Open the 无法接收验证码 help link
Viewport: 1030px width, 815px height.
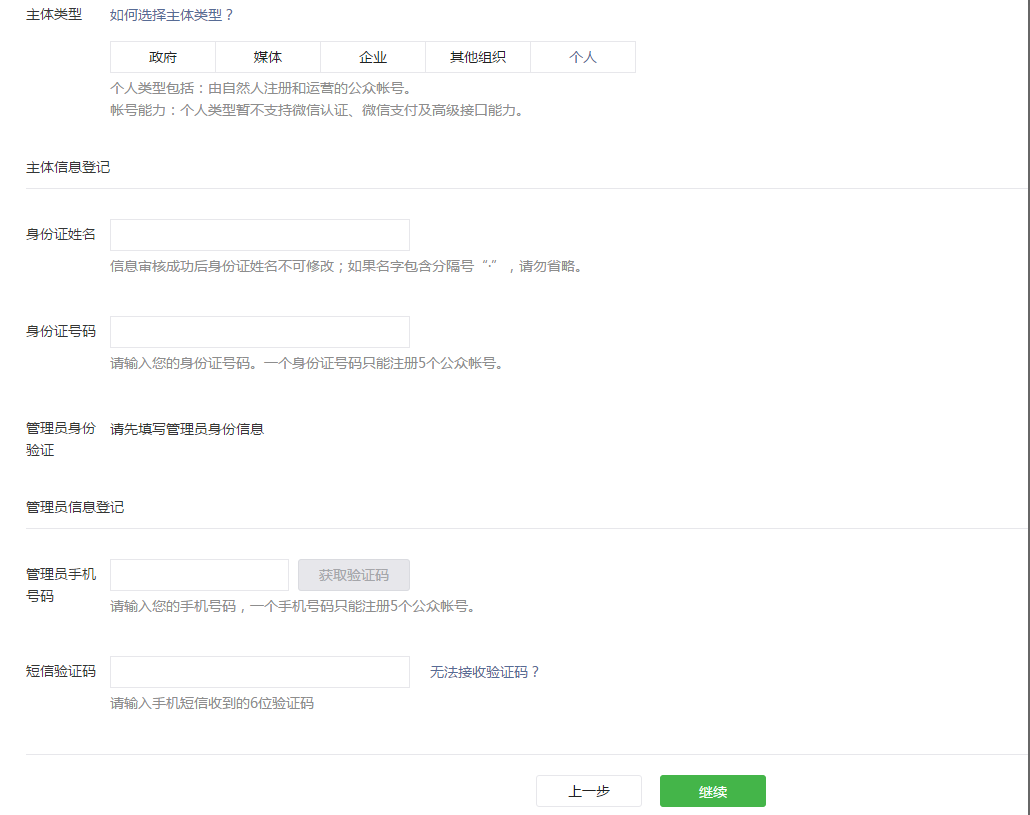click(x=485, y=672)
